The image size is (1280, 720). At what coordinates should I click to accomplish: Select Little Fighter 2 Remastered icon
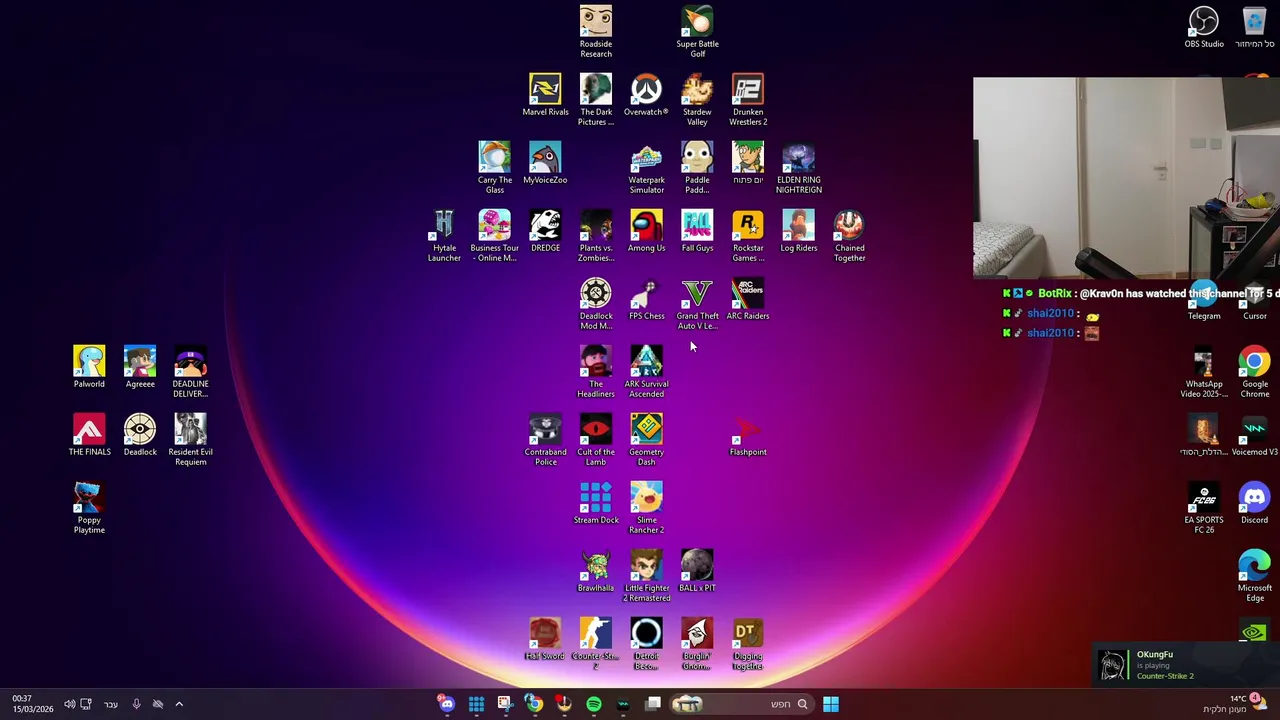coord(646,576)
